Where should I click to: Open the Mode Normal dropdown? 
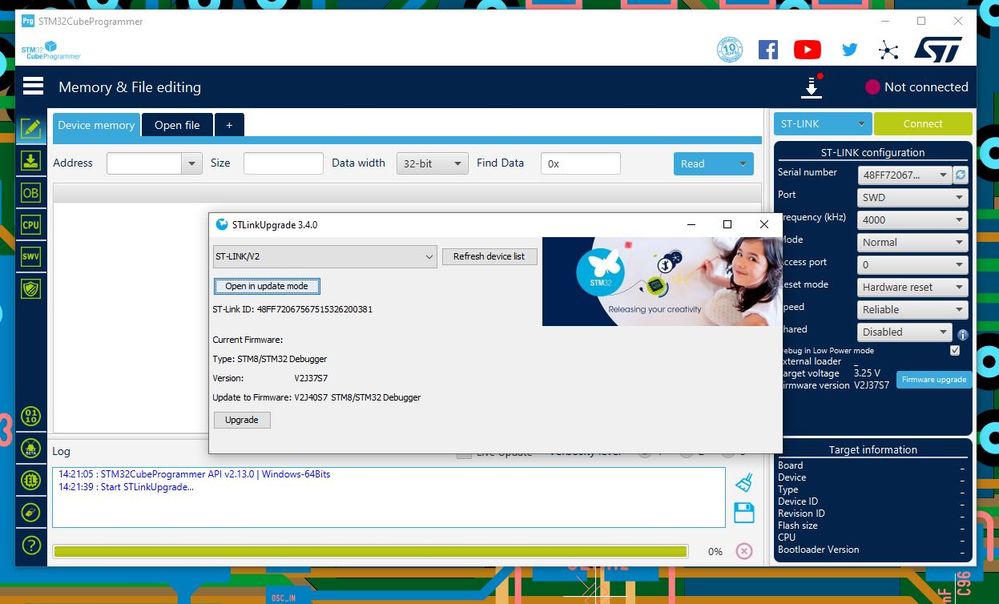click(x=912, y=242)
